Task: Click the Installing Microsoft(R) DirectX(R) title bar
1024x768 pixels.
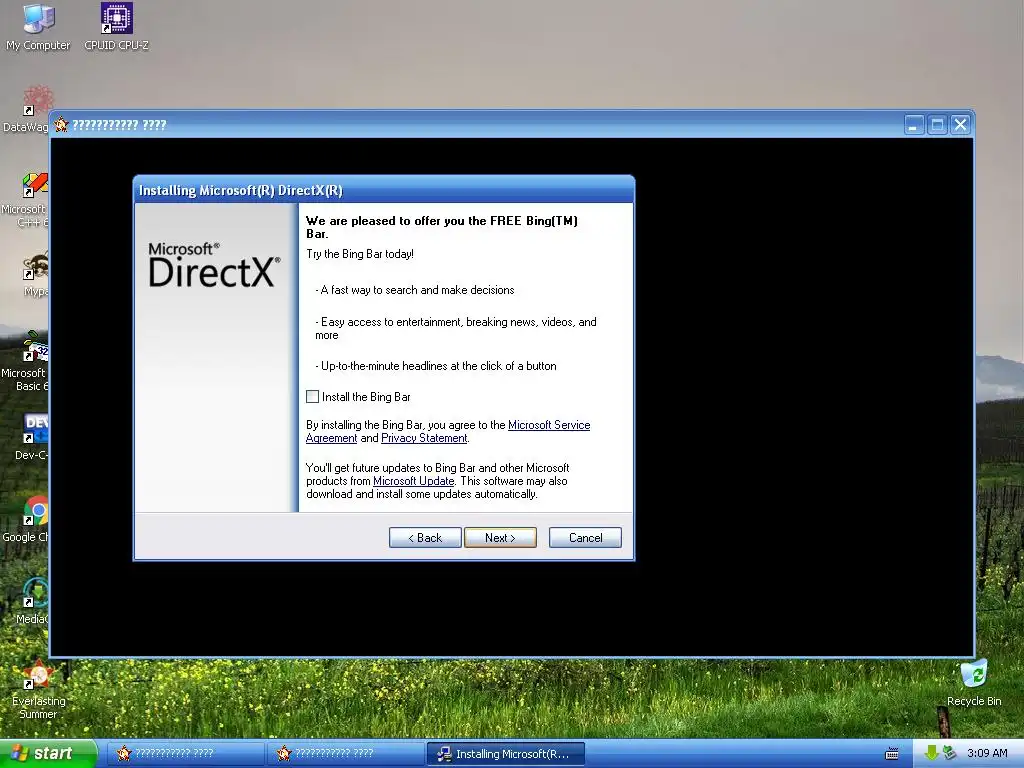Action: 384,190
